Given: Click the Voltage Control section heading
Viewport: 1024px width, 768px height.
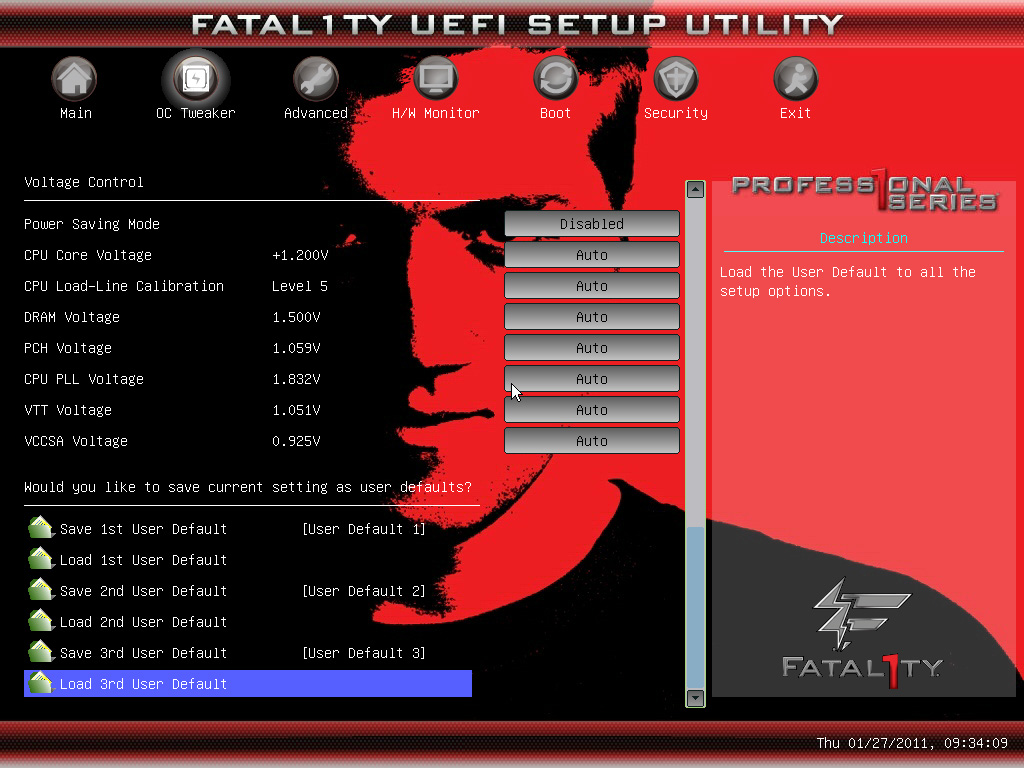Looking at the screenshot, I should (84, 182).
